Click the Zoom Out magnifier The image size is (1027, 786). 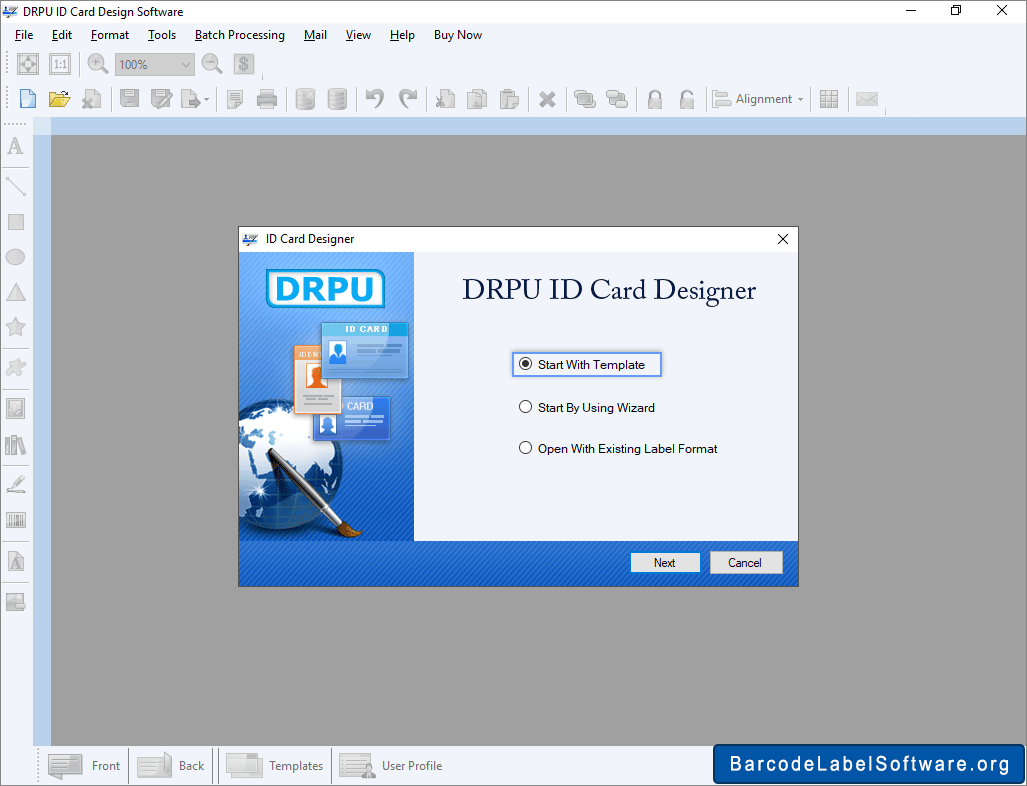click(x=212, y=64)
